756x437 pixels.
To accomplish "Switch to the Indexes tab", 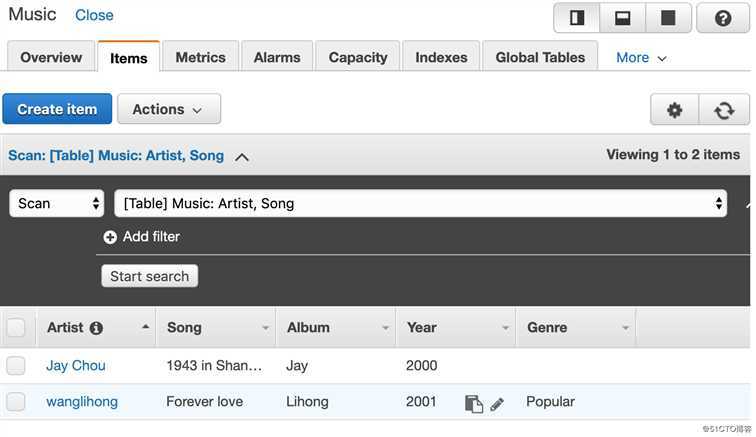I will click(x=441, y=57).
